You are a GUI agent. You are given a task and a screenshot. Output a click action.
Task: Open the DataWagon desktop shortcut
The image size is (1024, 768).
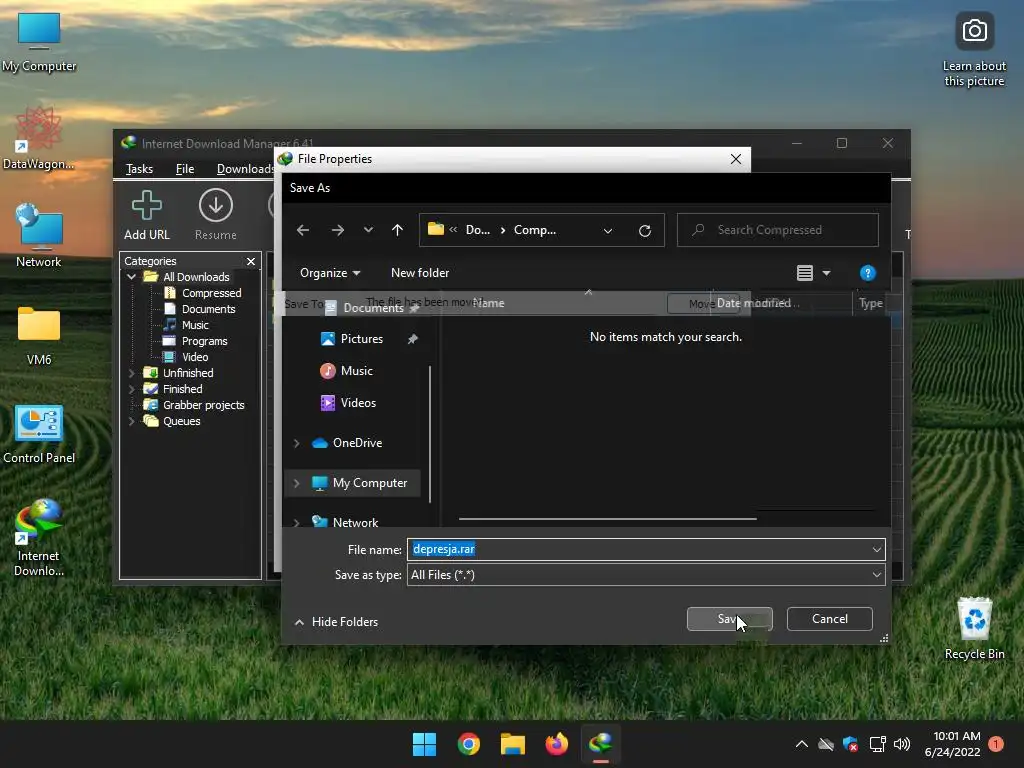coord(38,139)
